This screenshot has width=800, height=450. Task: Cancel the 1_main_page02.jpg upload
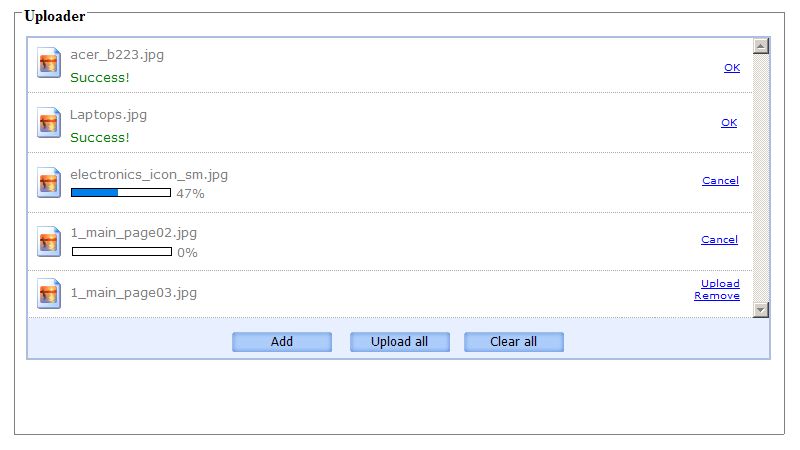(x=719, y=240)
